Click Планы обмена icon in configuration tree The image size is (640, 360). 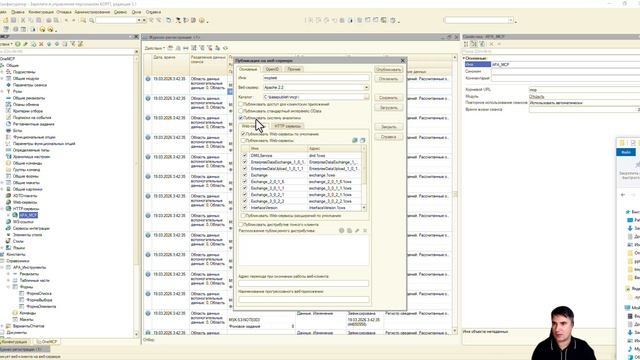click(x=8, y=104)
